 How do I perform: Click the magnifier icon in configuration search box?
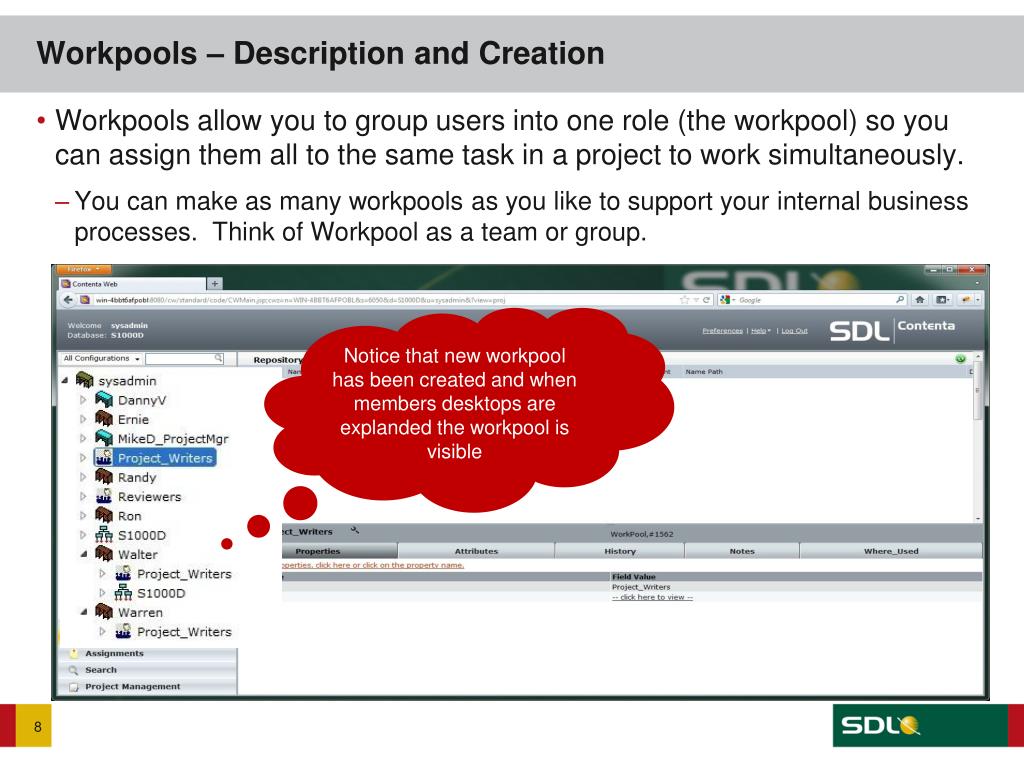pyautogui.click(x=218, y=358)
